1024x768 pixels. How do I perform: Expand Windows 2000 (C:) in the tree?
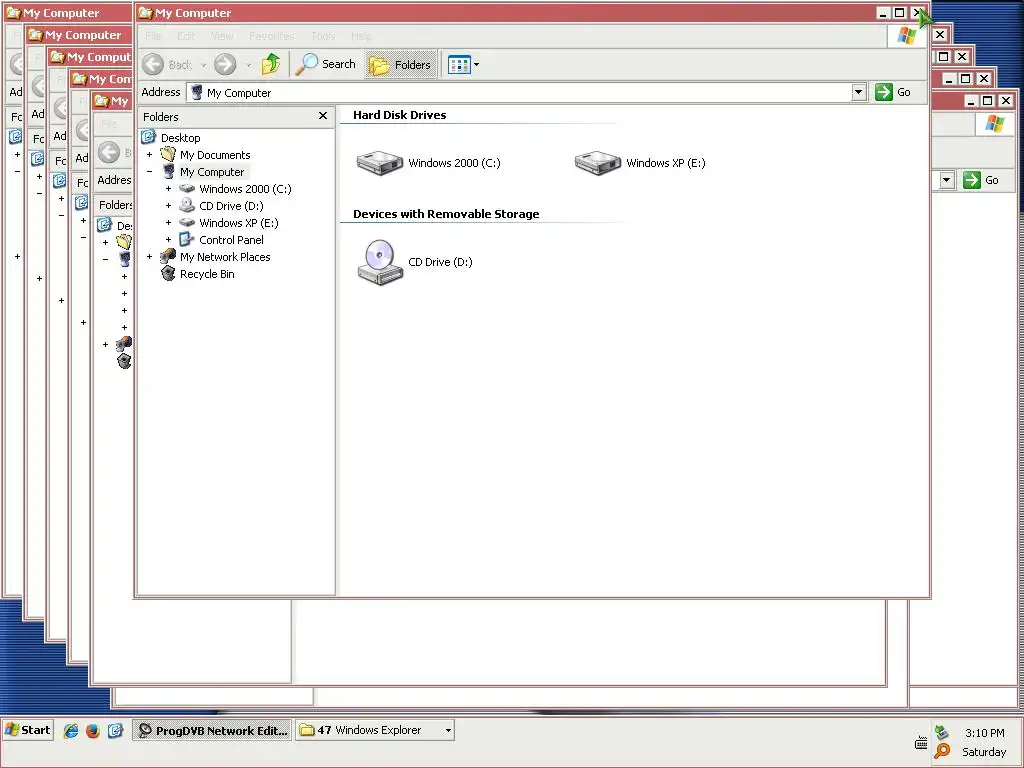(168, 189)
